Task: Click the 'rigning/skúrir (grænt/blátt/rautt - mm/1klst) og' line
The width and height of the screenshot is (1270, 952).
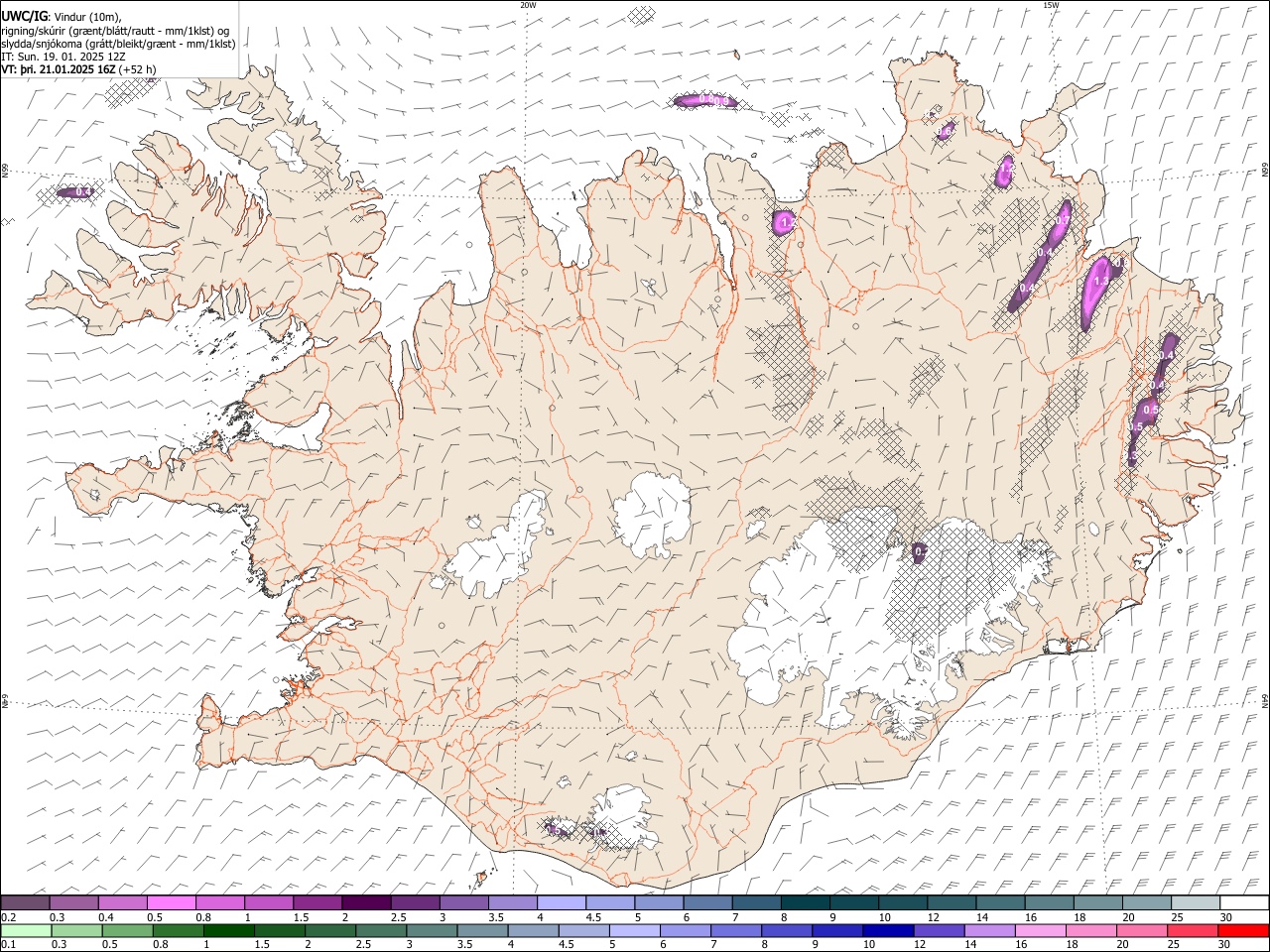Action: (115, 31)
